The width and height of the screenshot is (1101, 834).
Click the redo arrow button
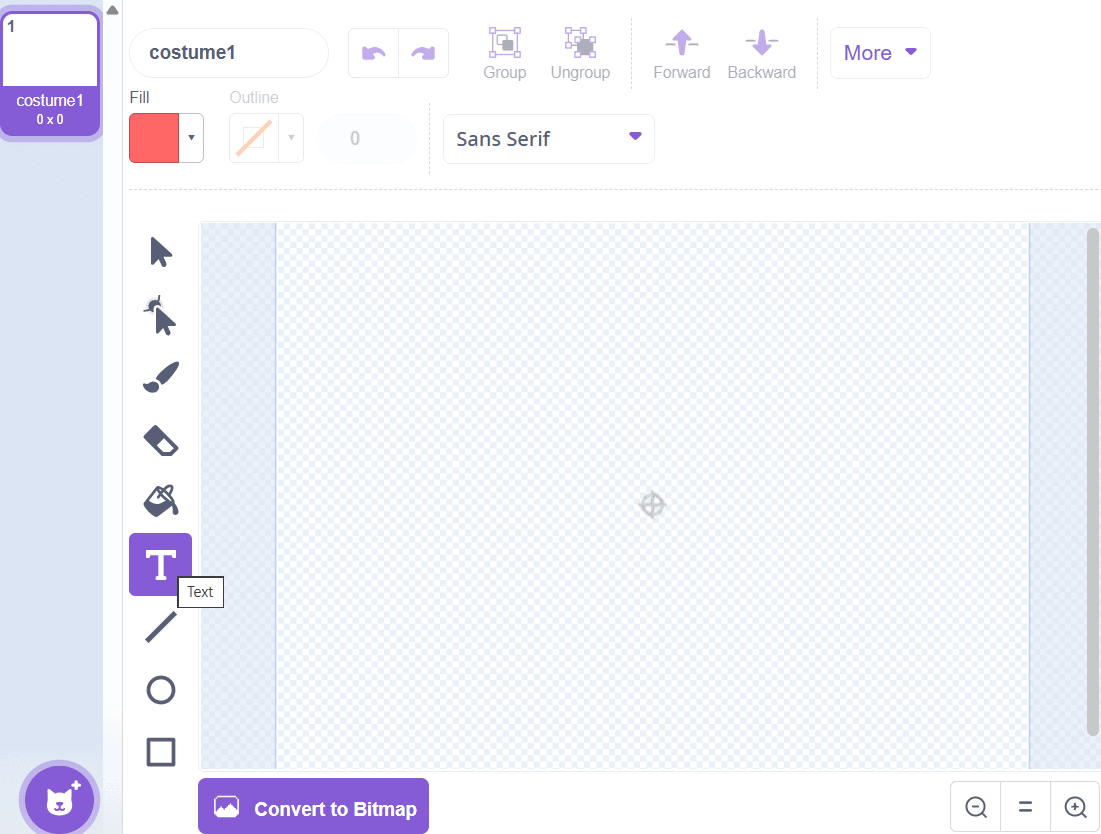click(423, 53)
